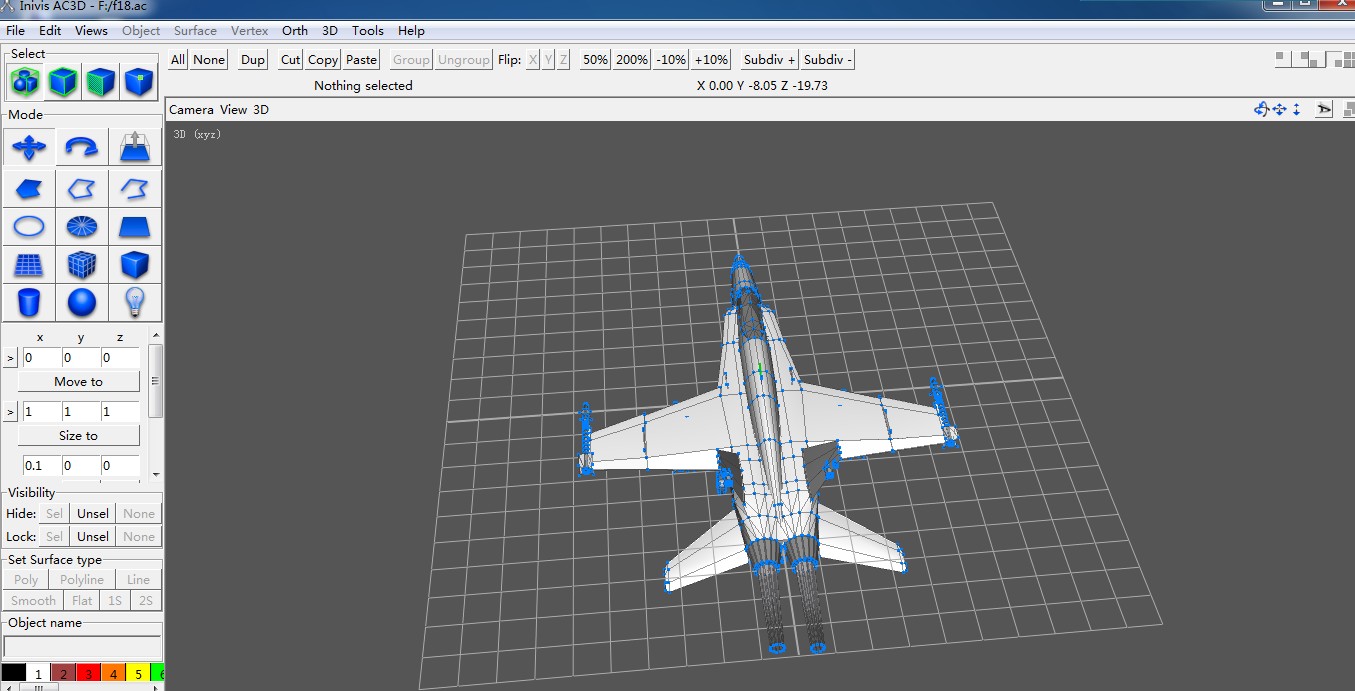Pick the red color swatch in palette
This screenshot has width=1355, height=691.
pyautogui.click(x=89, y=674)
